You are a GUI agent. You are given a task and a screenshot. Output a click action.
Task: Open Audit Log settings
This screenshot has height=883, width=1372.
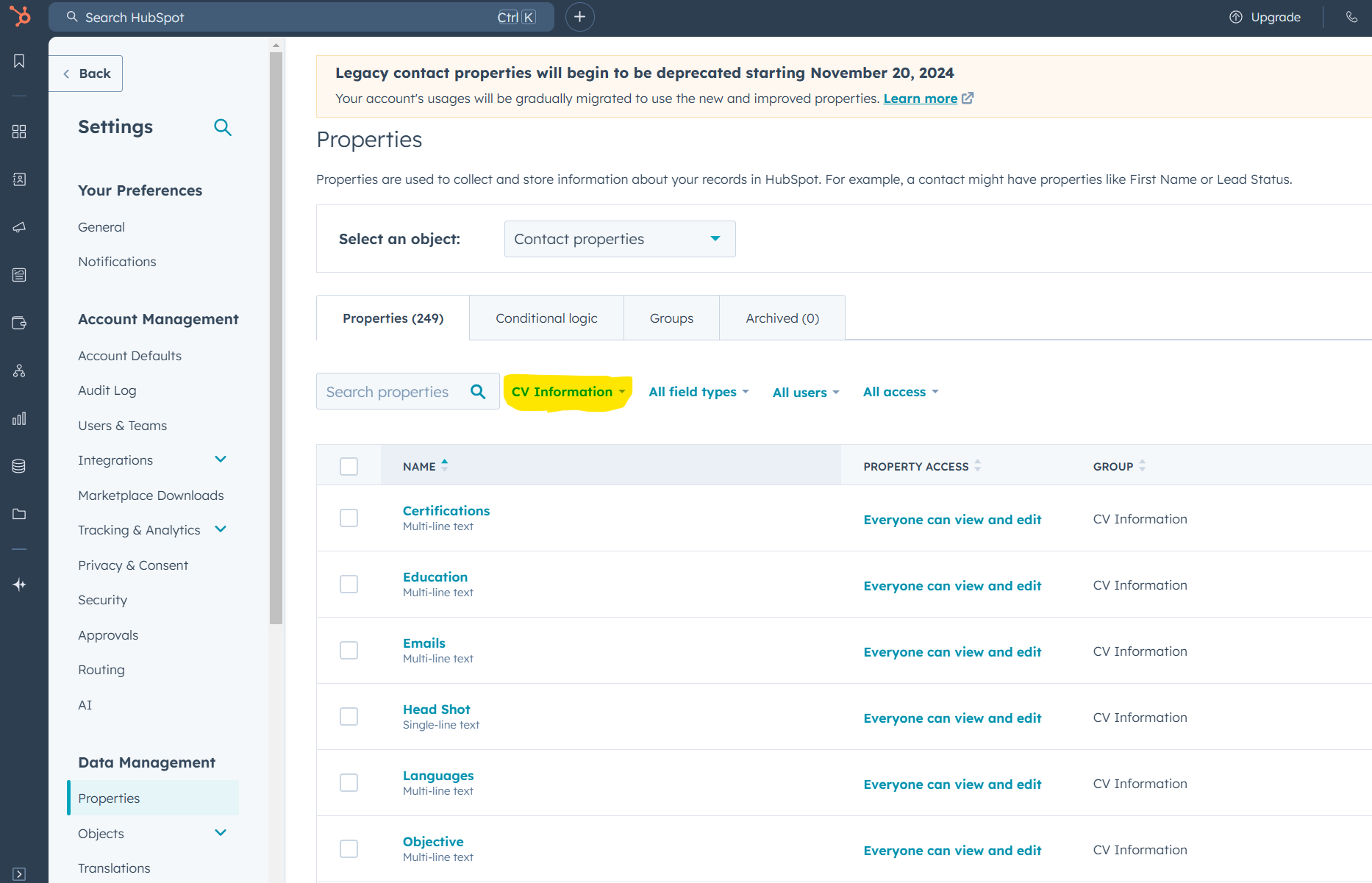pos(107,390)
